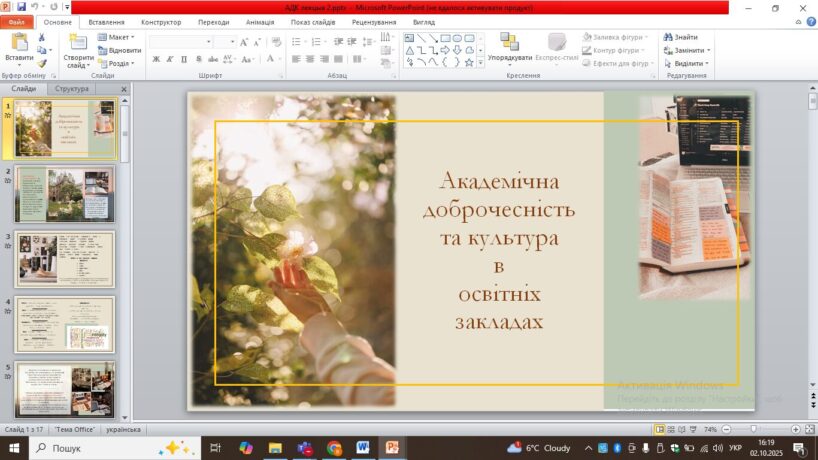
Task: Click the Reset (Відновити) slide button
Action: tap(119, 50)
